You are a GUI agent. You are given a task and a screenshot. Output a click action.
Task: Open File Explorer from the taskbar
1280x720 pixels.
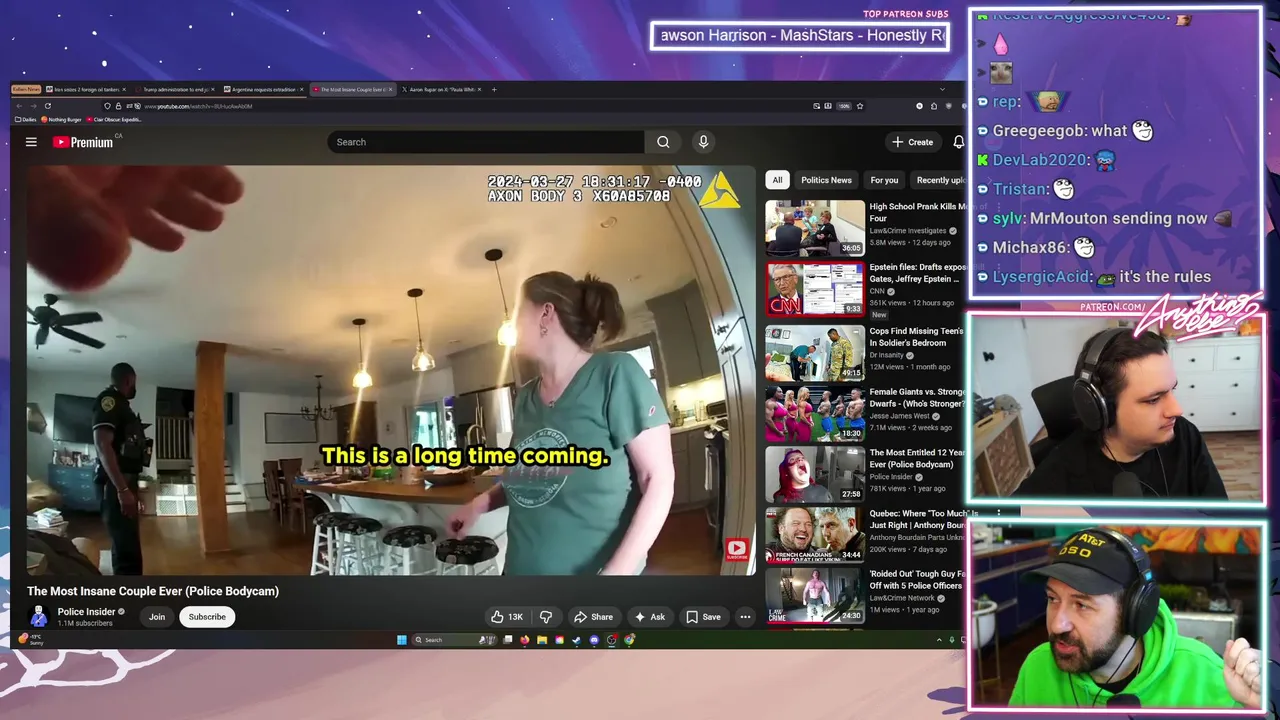click(x=542, y=640)
